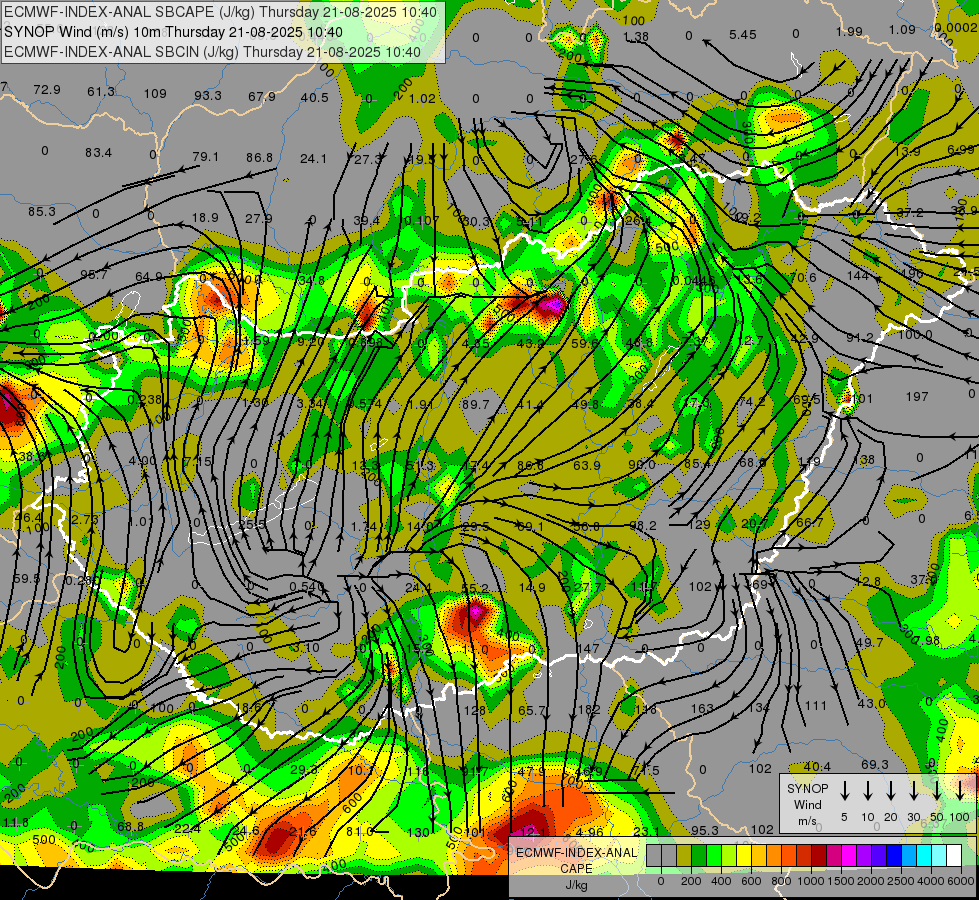Click the map value 5.45

pos(742,34)
